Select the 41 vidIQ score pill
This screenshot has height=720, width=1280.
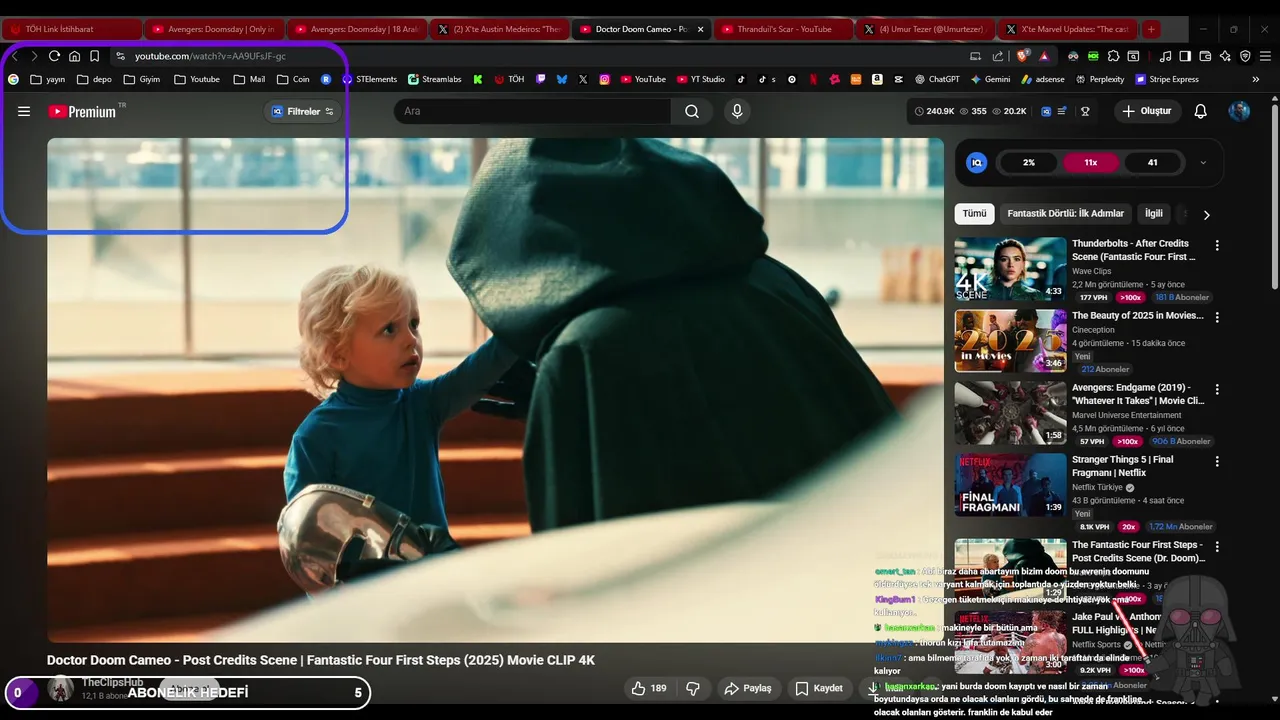pos(1153,162)
